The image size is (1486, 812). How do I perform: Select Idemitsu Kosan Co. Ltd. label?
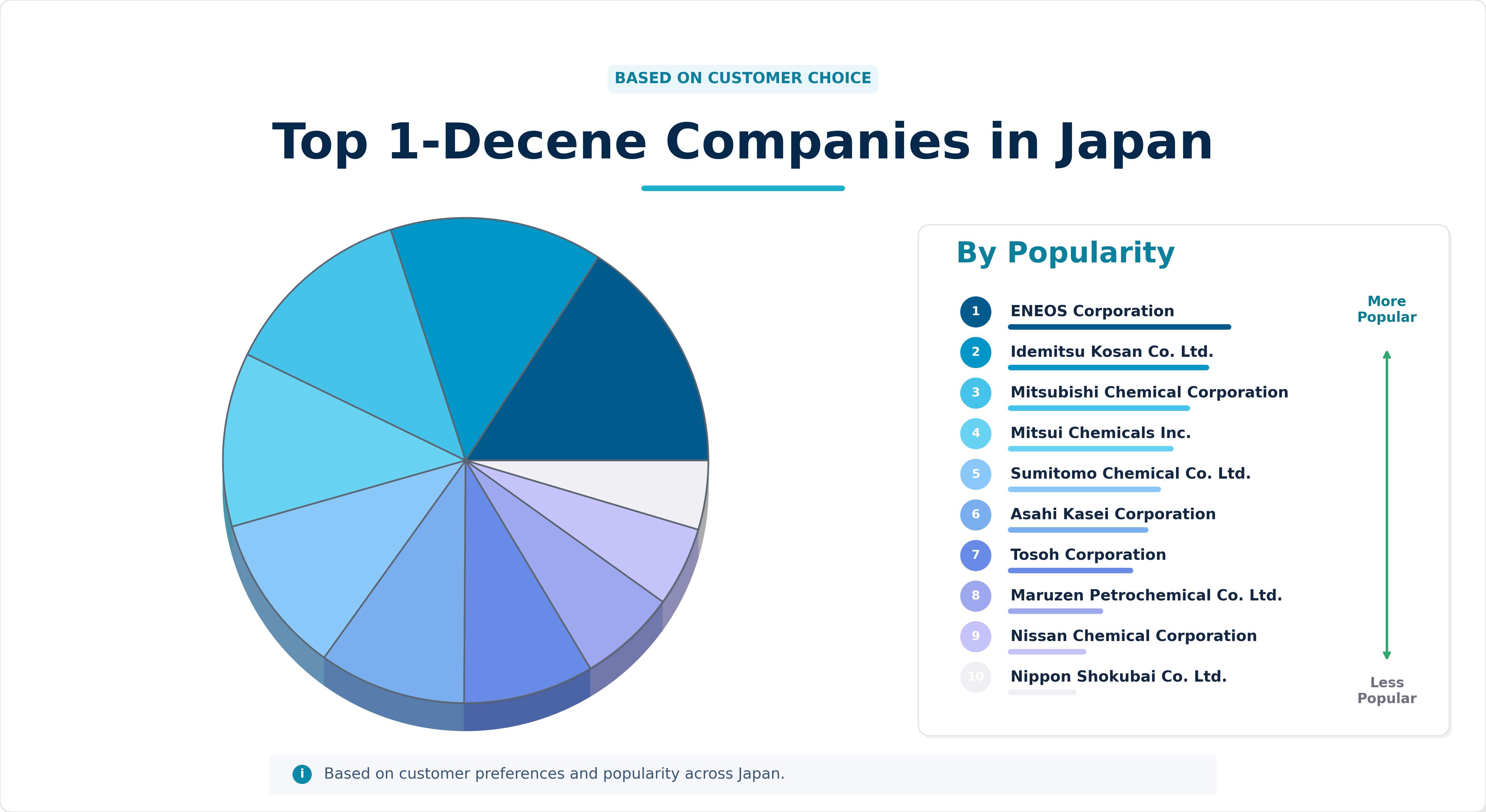point(1112,352)
